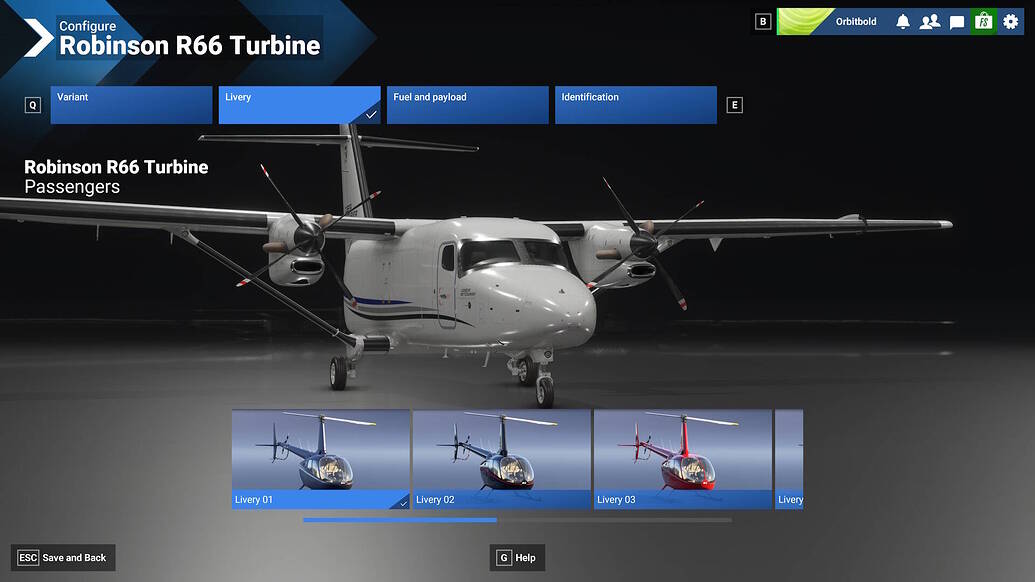Screen dimensions: 1035x582
Task: Click Save and Back
Action: click(x=63, y=557)
